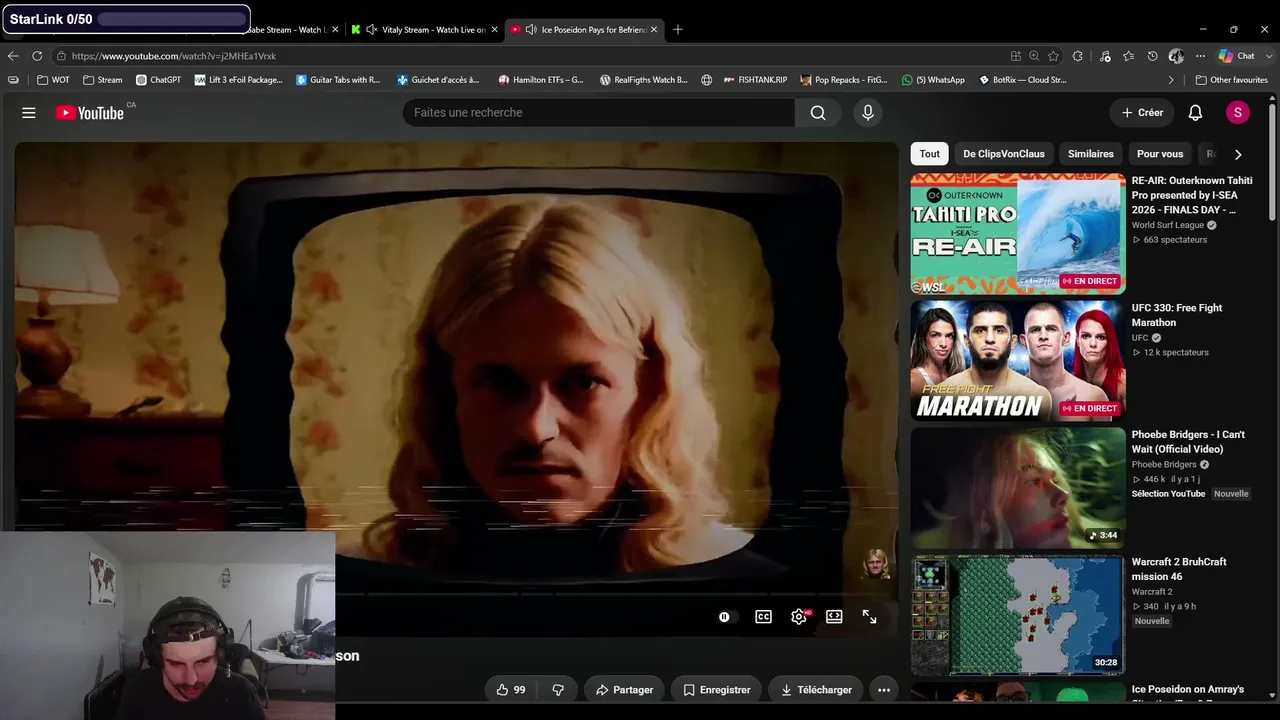Open the Créer create menu
The image size is (1280, 720).
(x=1142, y=113)
